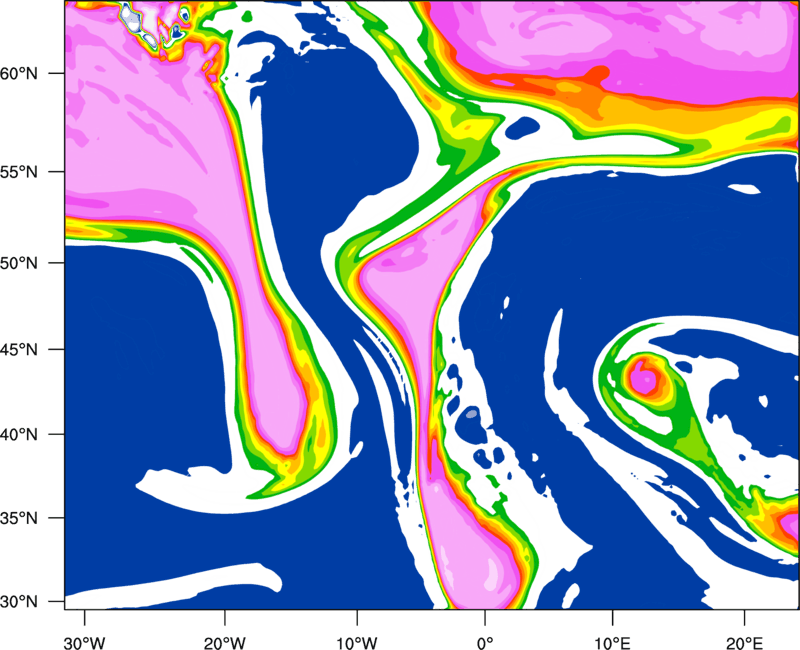The image size is (800, 650).
Task: Click the 55°N latitude label
Action: [x=19, y=172]
